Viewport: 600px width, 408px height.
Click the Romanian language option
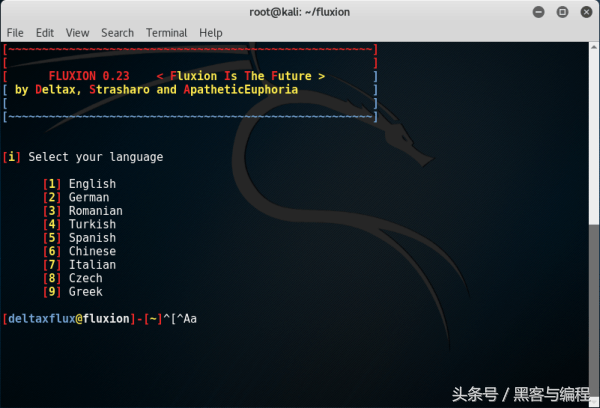(x=83, y=211)
